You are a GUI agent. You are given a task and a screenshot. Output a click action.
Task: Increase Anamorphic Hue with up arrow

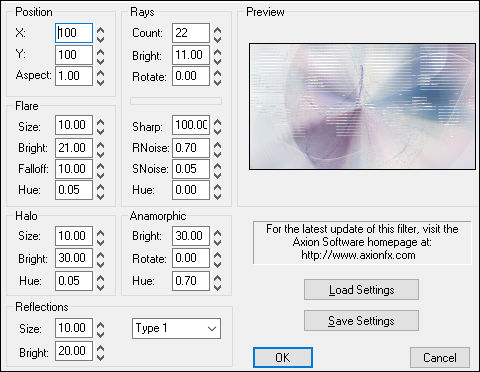pos(217,277)
